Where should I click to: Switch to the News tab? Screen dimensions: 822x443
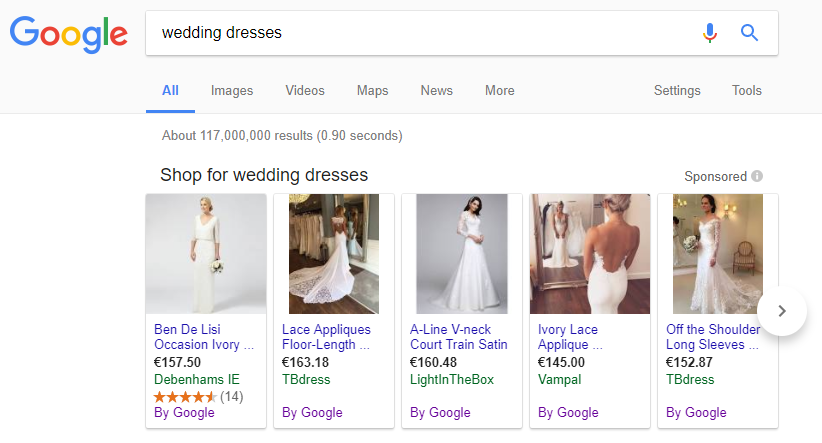click(436, 91)
